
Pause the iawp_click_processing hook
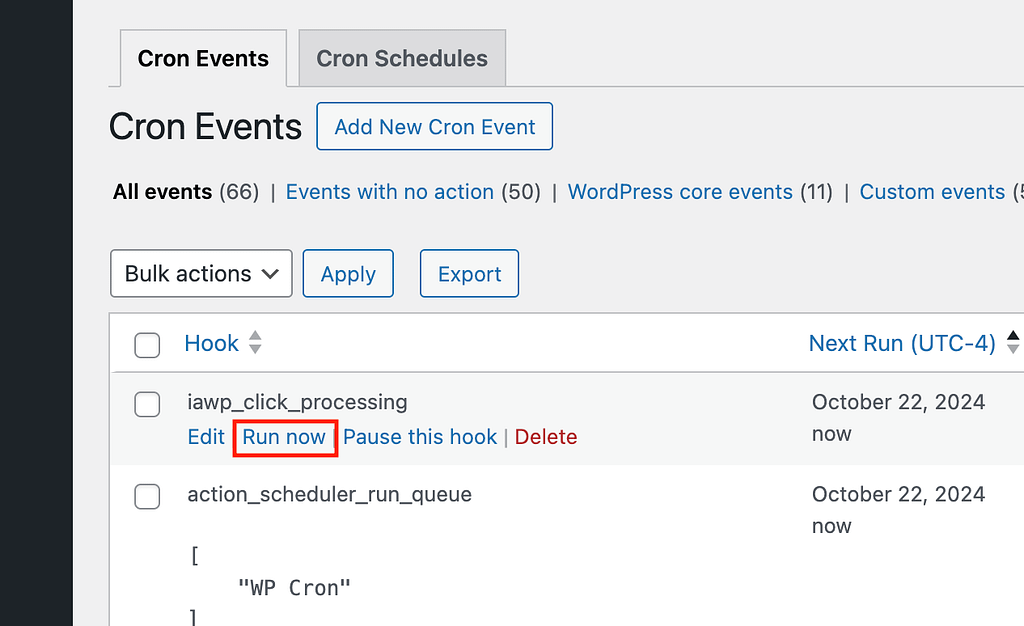pyautogui.click(x=420, y=437)
